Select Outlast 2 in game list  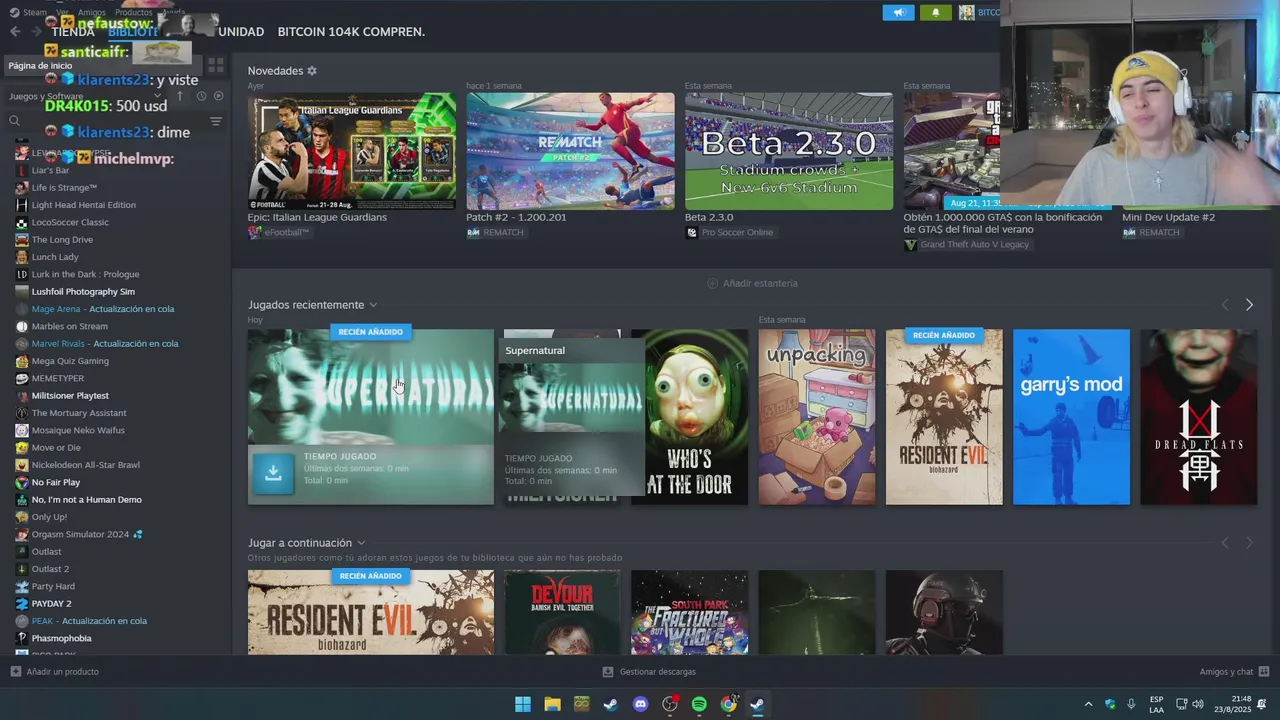[x=50, y=569]
